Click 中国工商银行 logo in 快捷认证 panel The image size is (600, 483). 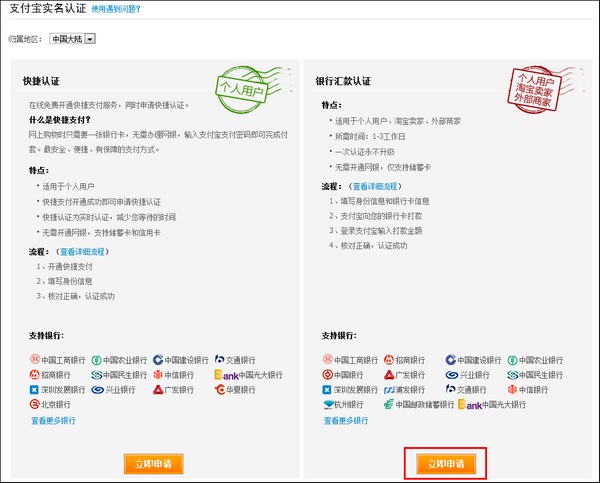57,360
